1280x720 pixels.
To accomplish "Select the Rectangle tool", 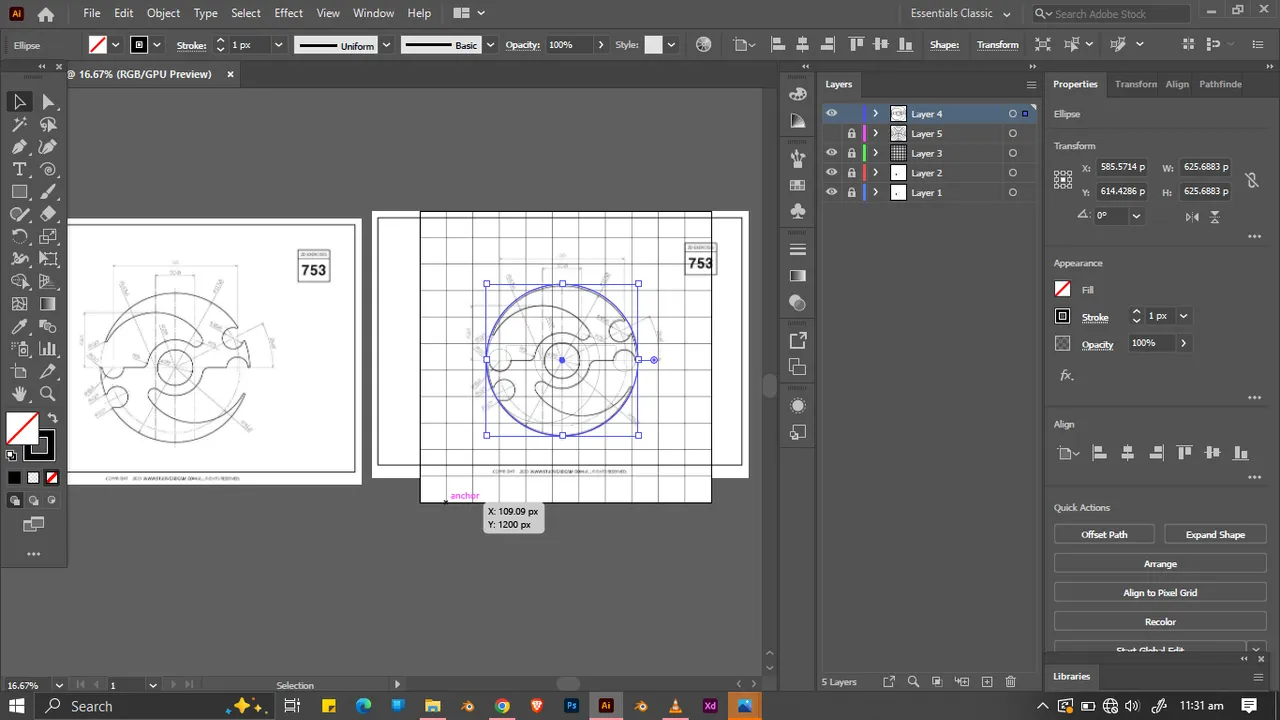I will tap(19, 192).
